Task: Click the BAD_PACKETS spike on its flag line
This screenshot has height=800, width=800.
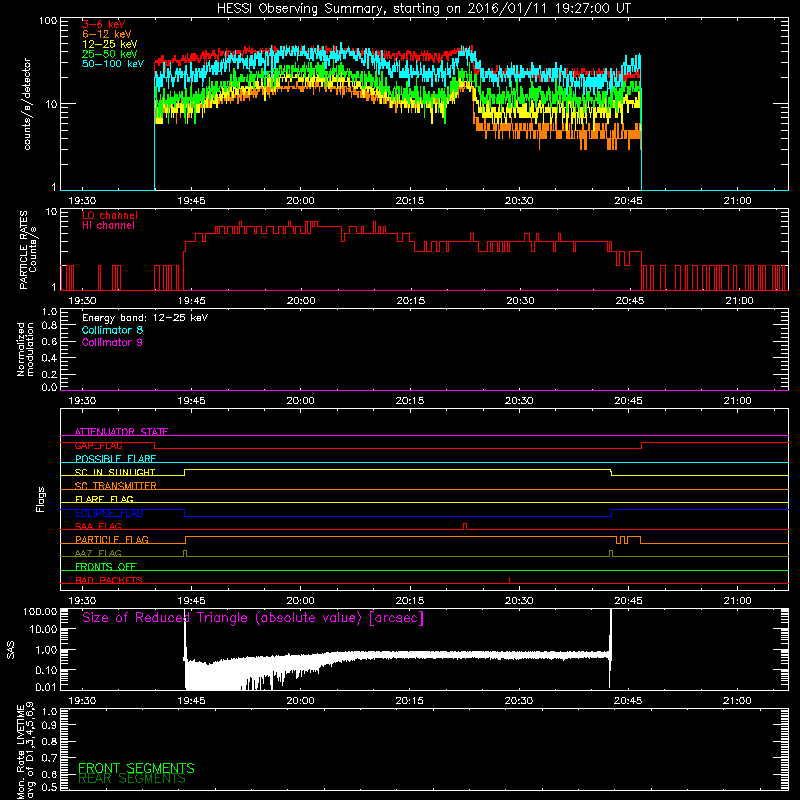Action: click(509, 580)
